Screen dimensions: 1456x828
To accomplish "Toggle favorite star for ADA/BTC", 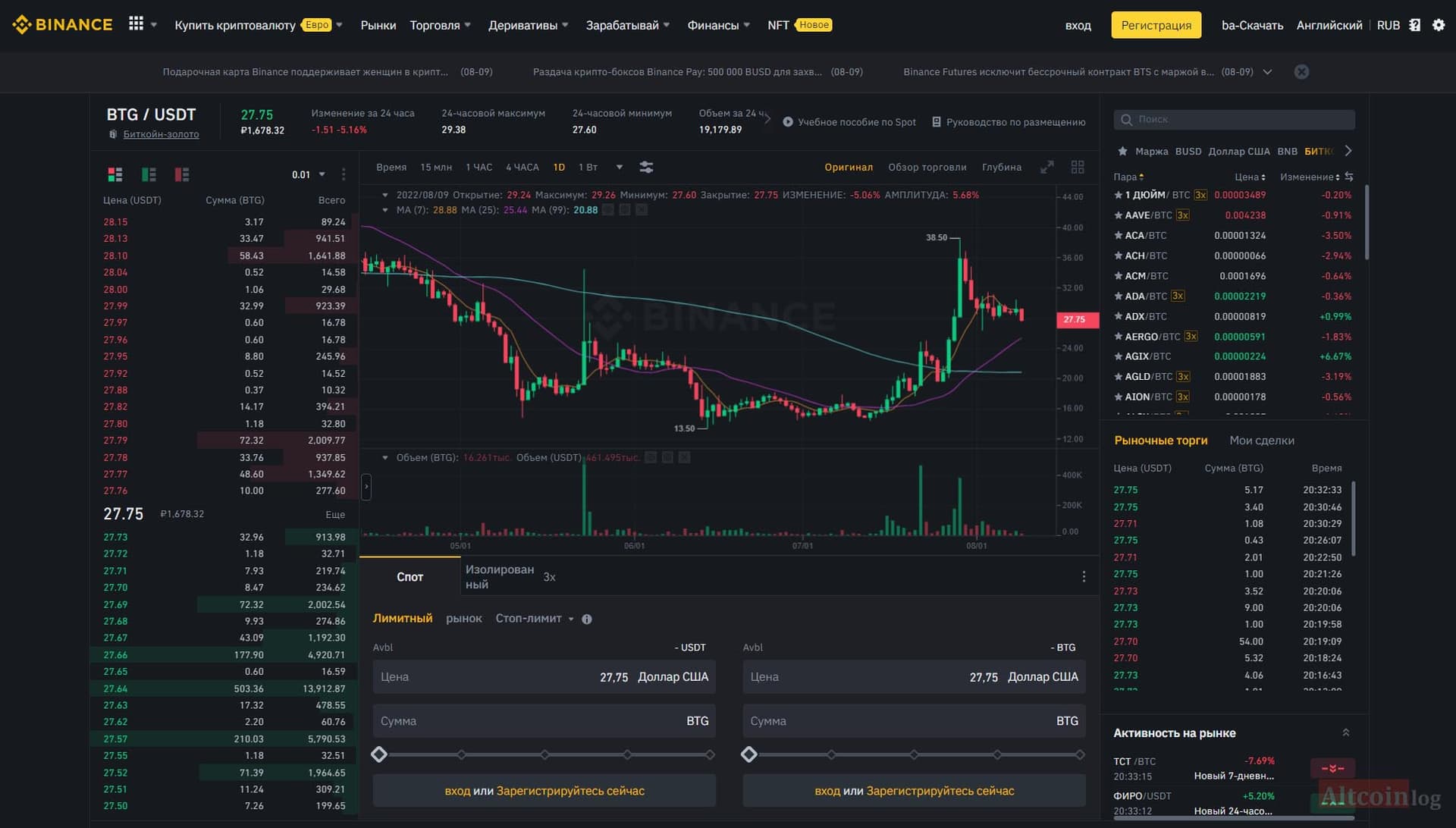I will pos(1118,296).
